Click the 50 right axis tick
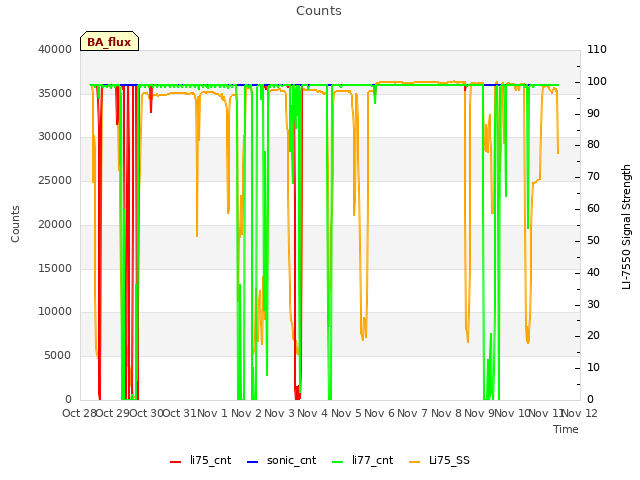The image size is (640, 480). (593, 240)
